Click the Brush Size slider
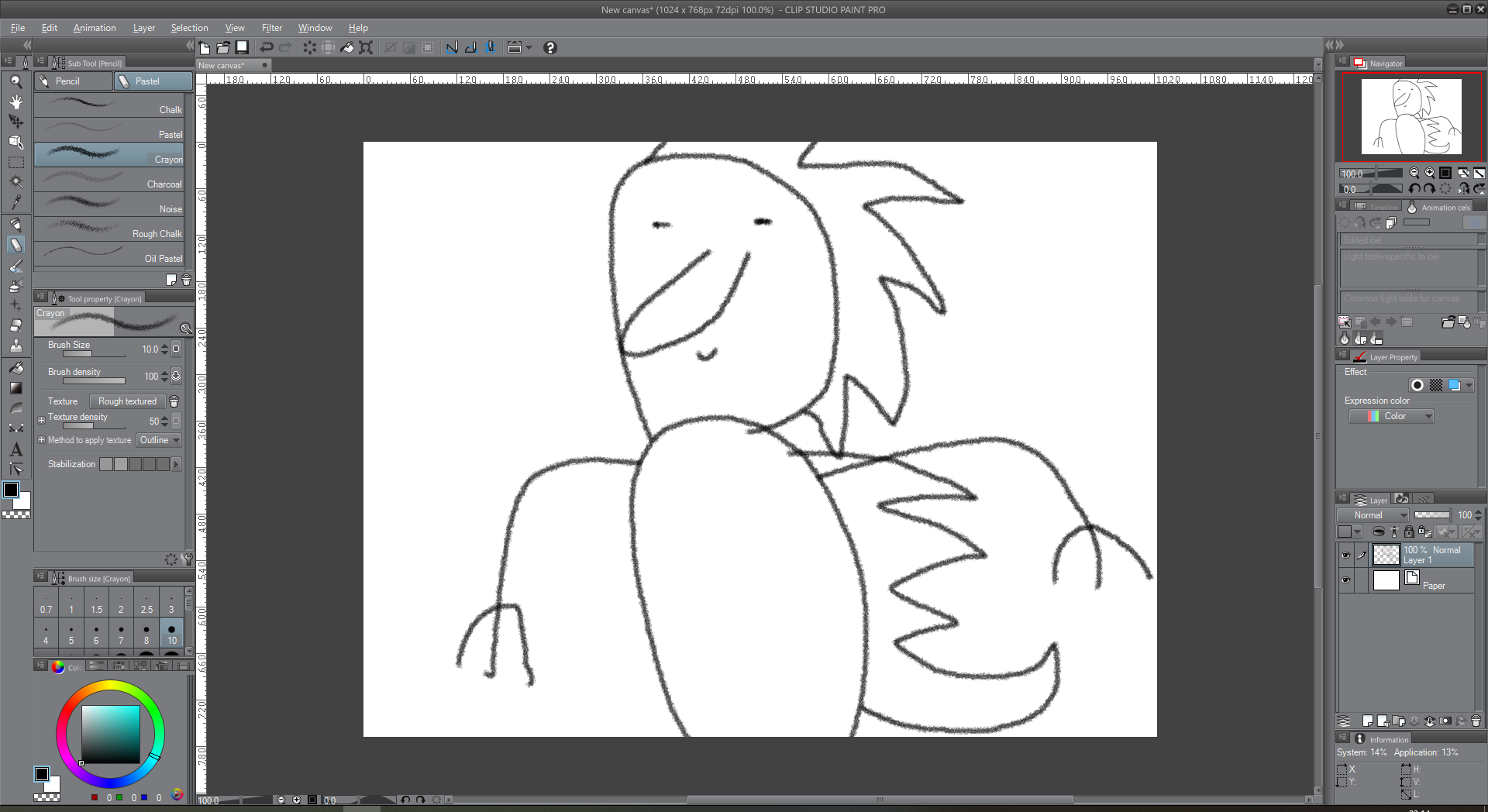 coord(94,354)
